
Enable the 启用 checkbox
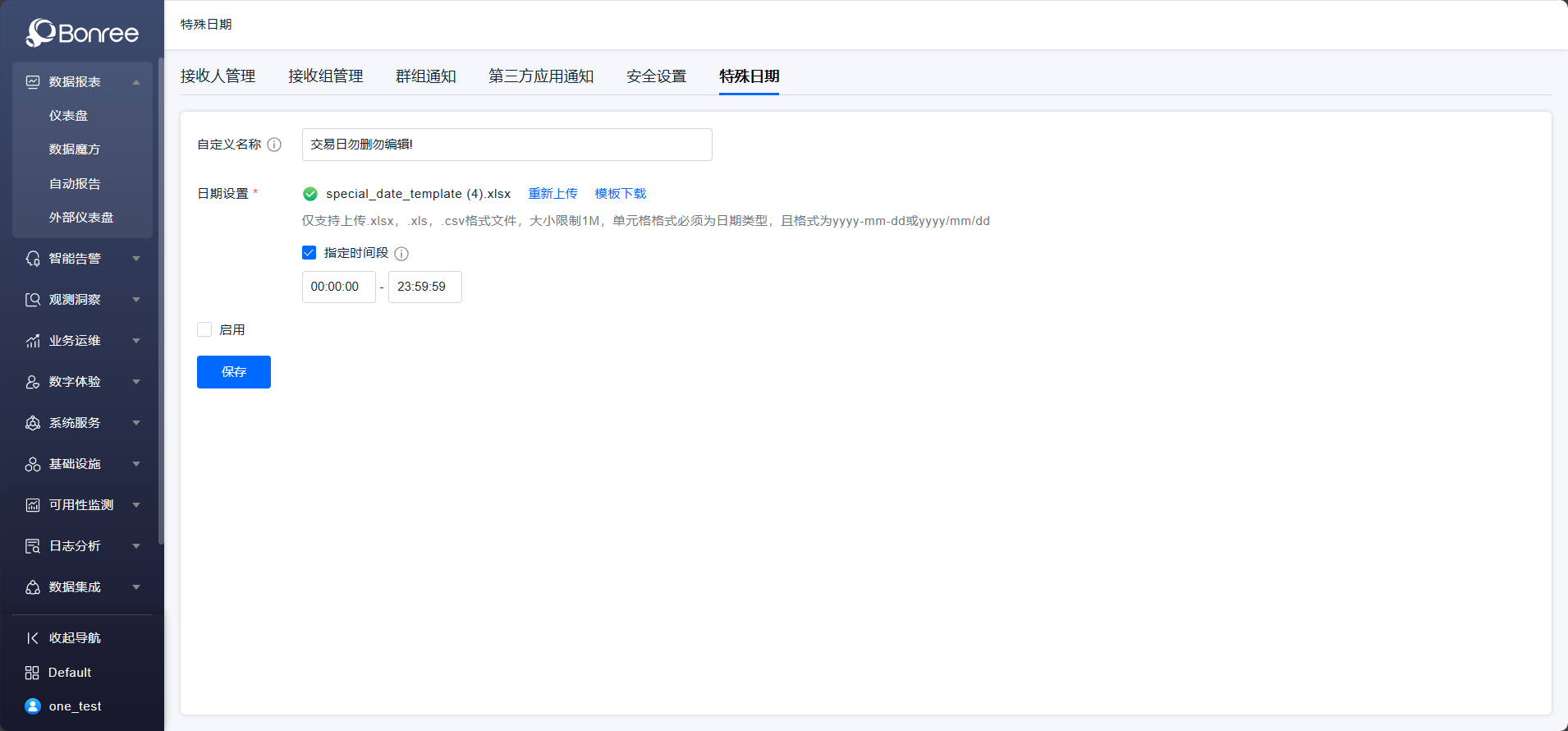click(x=204, y=329)
